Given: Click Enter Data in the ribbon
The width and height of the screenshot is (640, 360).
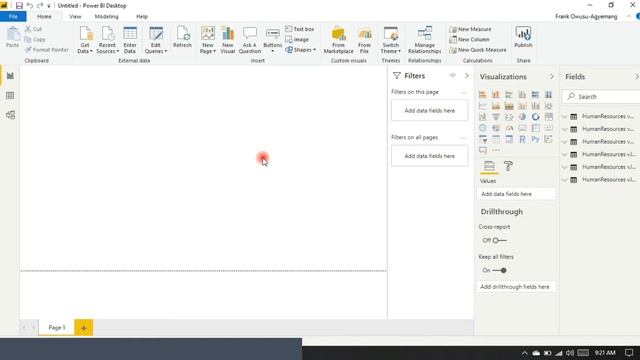Looking at the screenshot, I should tap(130, 40).
